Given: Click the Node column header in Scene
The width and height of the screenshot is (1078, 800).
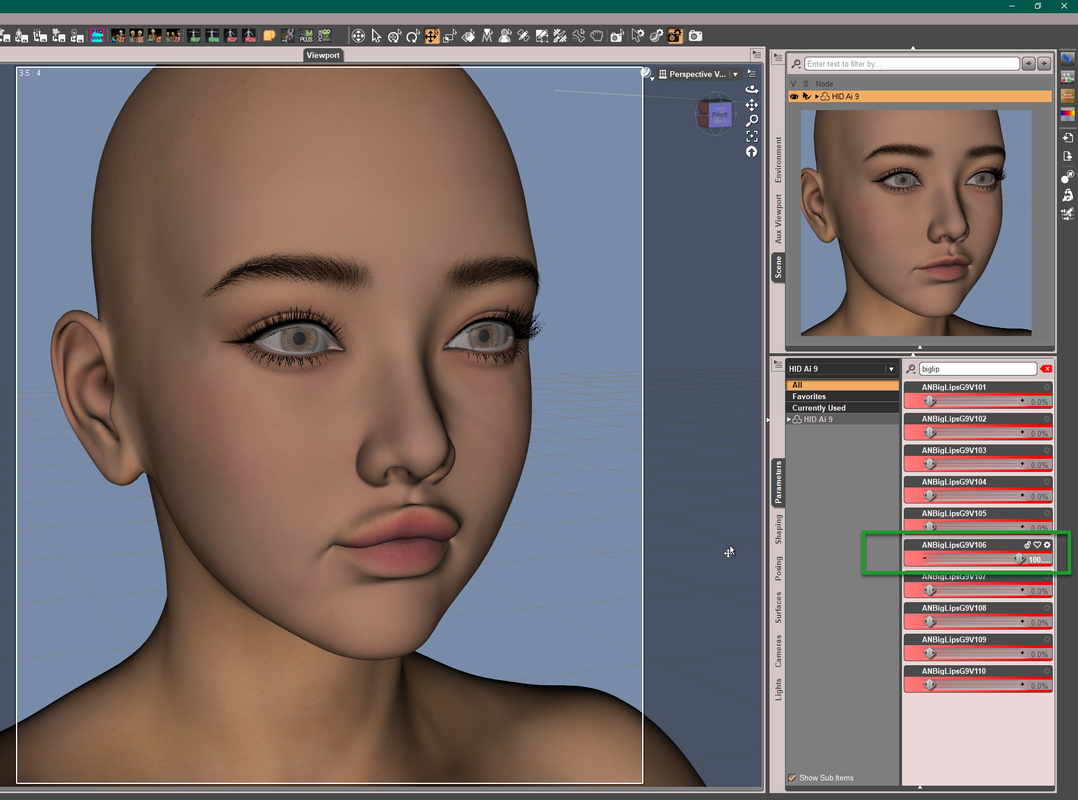Looking at the screenshot, I should [x=824, y=84].
